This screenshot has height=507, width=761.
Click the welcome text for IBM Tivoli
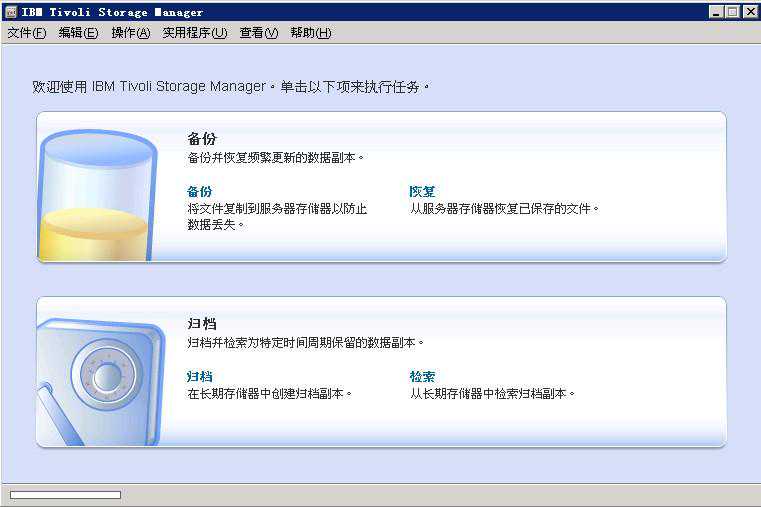(x=231, y=87)
